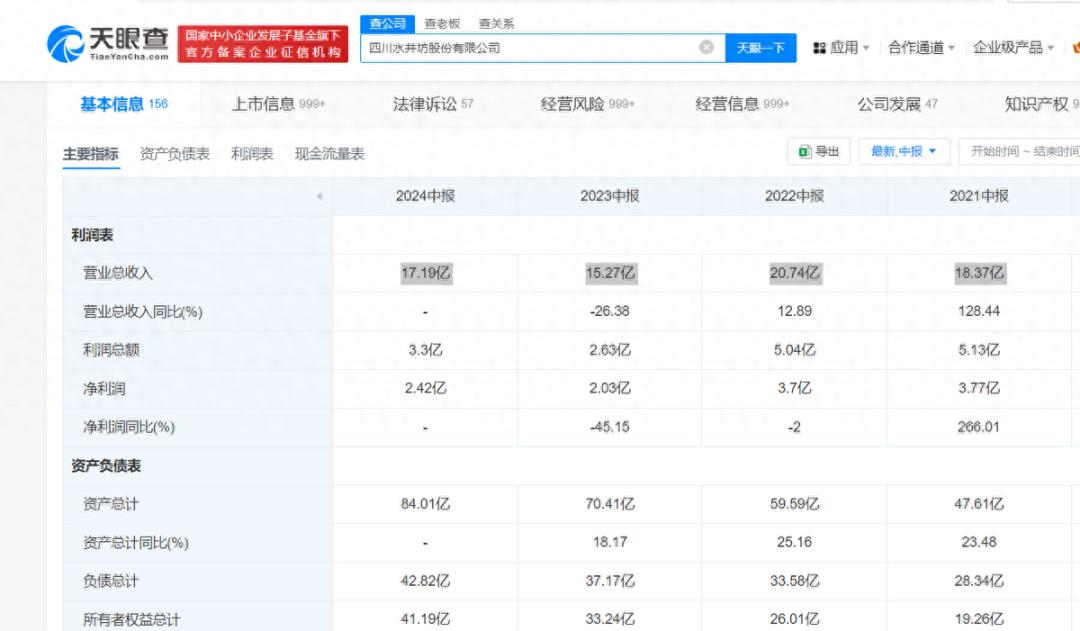Click the 导出 export button
Viewport: 1080px width, 631px height.
pos(818,151)
